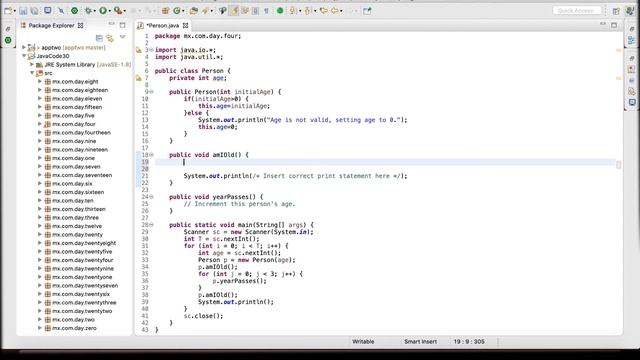Select the Person.java editor tab
Image resolution: width=640 pixels, height=360 pixels.
click(x=162, y=25)
